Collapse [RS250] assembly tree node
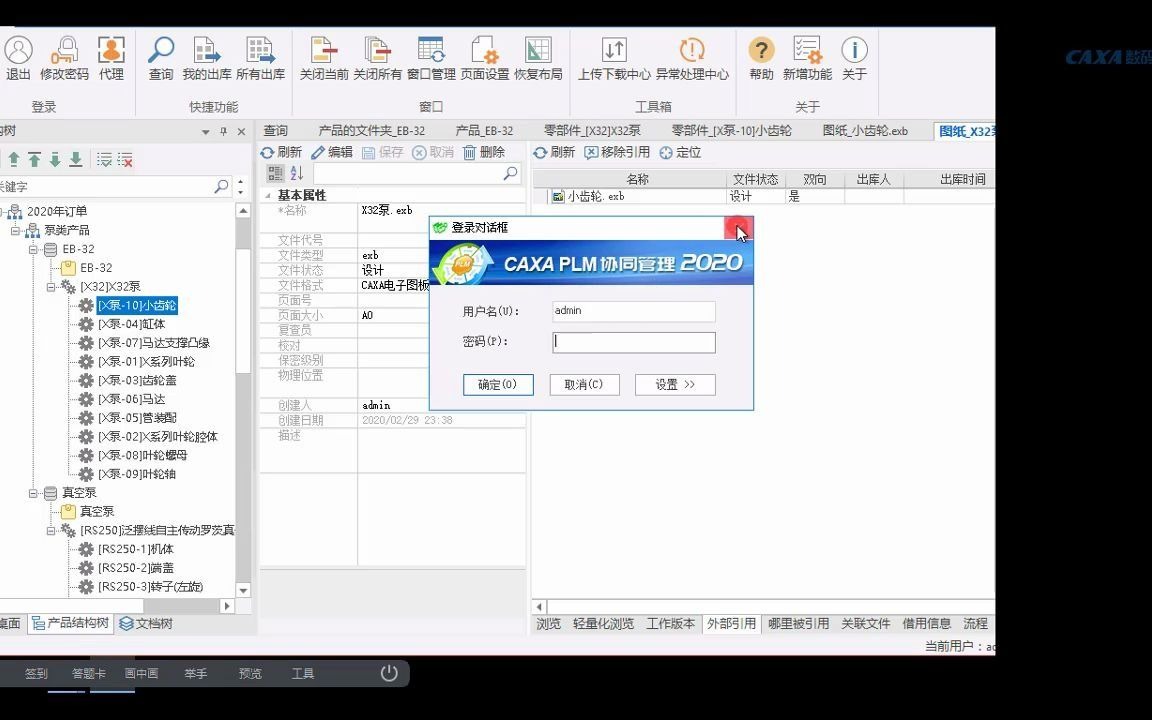 51,530
